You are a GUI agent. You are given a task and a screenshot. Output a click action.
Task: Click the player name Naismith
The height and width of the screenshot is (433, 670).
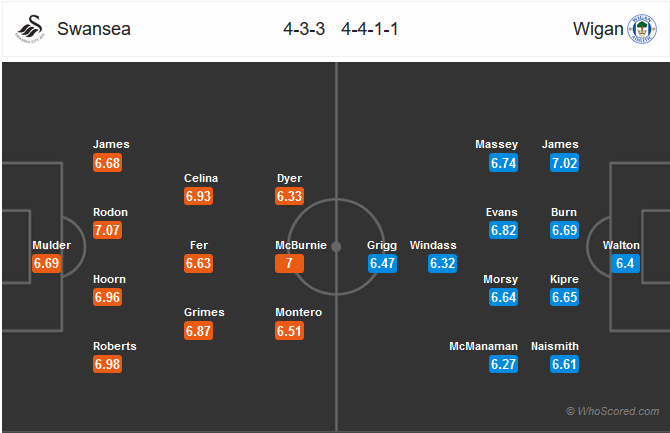(555, 346)
